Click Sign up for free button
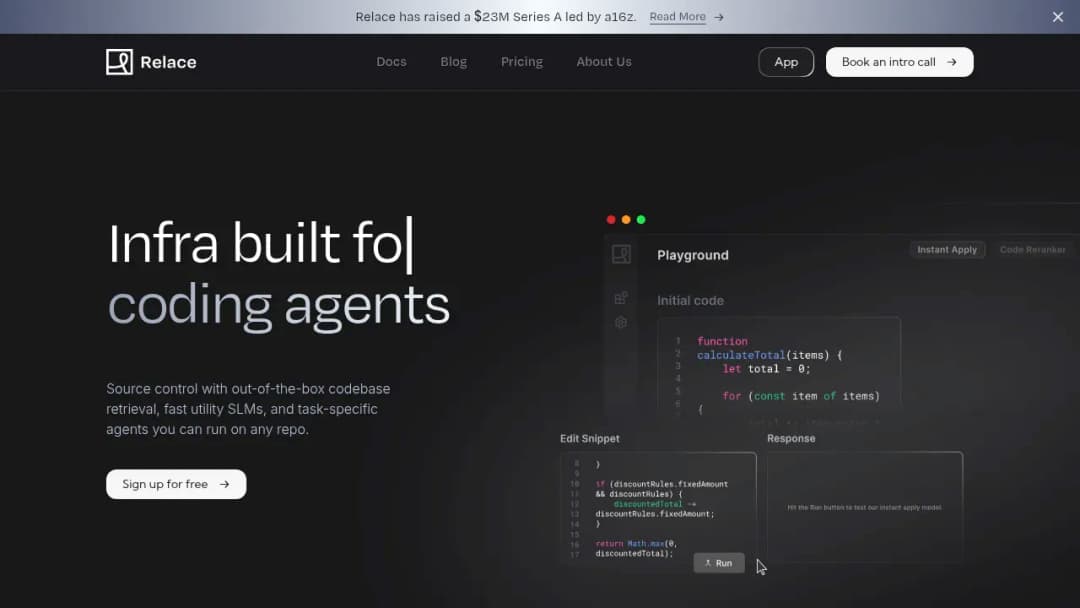1080x608 pixels. click(176, 484)
